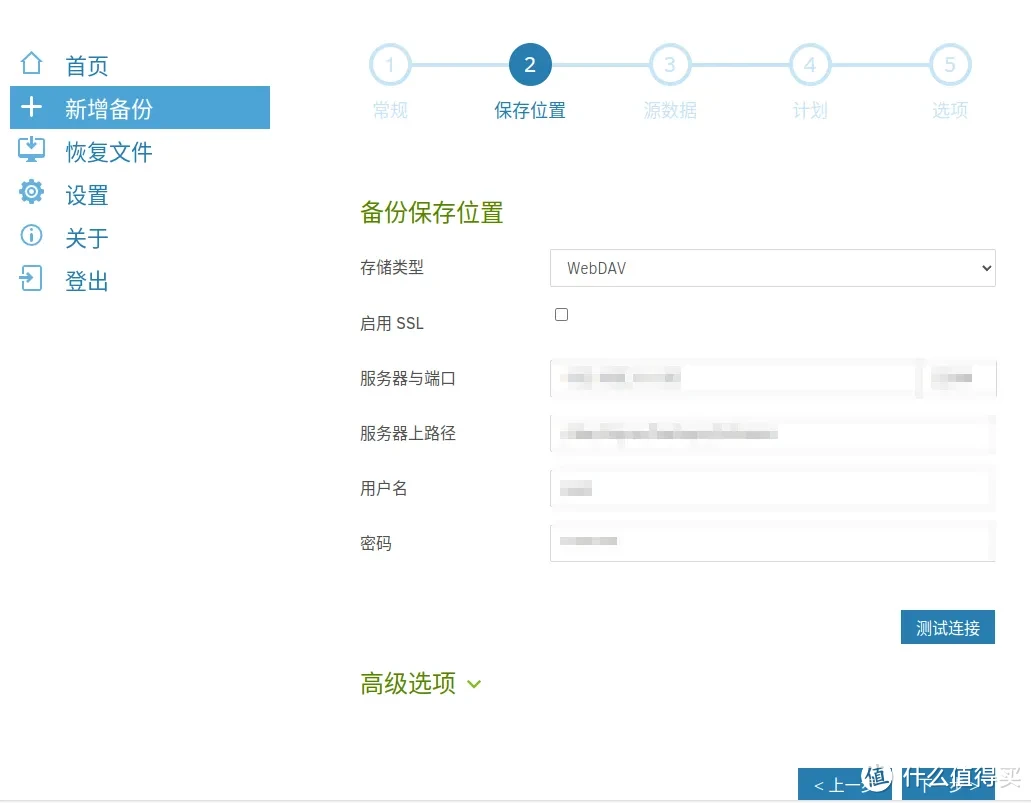1031x803 pixels.
Task: Click the 上一步 button at bottom
Action: click(x=845, y=784)
